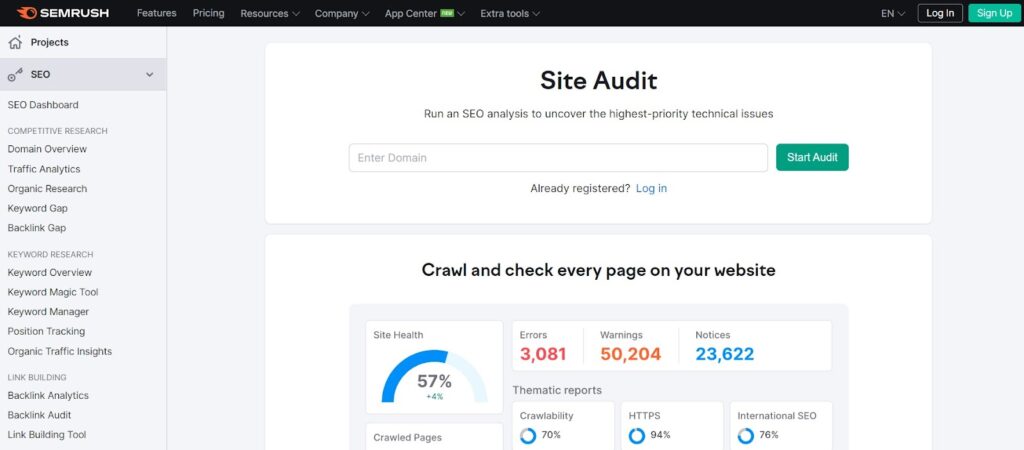Click the Sign Up button
The width and height of the screenshot is (1024, 450).
tap(995, 13)
